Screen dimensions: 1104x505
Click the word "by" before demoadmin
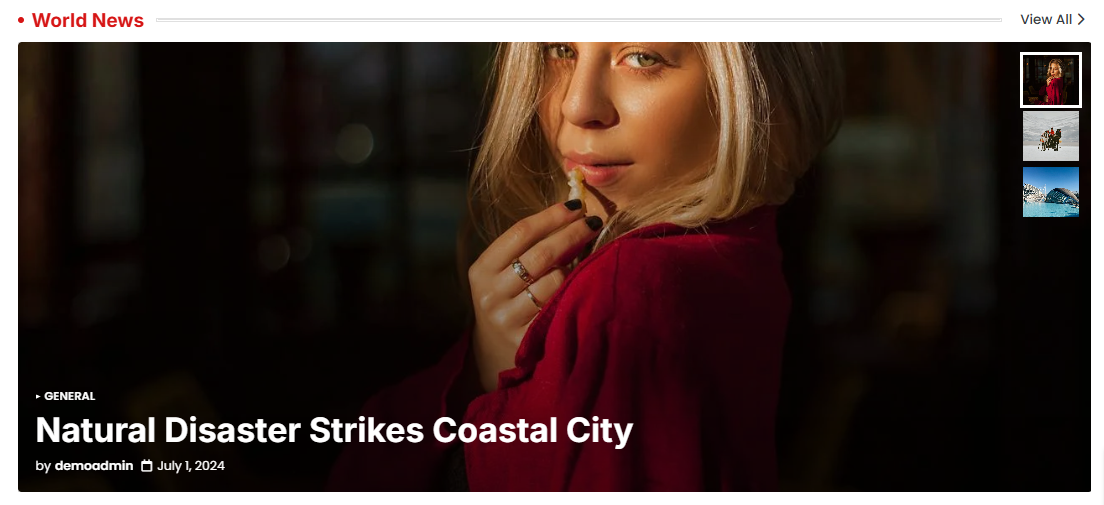click(x=43, y=466)
